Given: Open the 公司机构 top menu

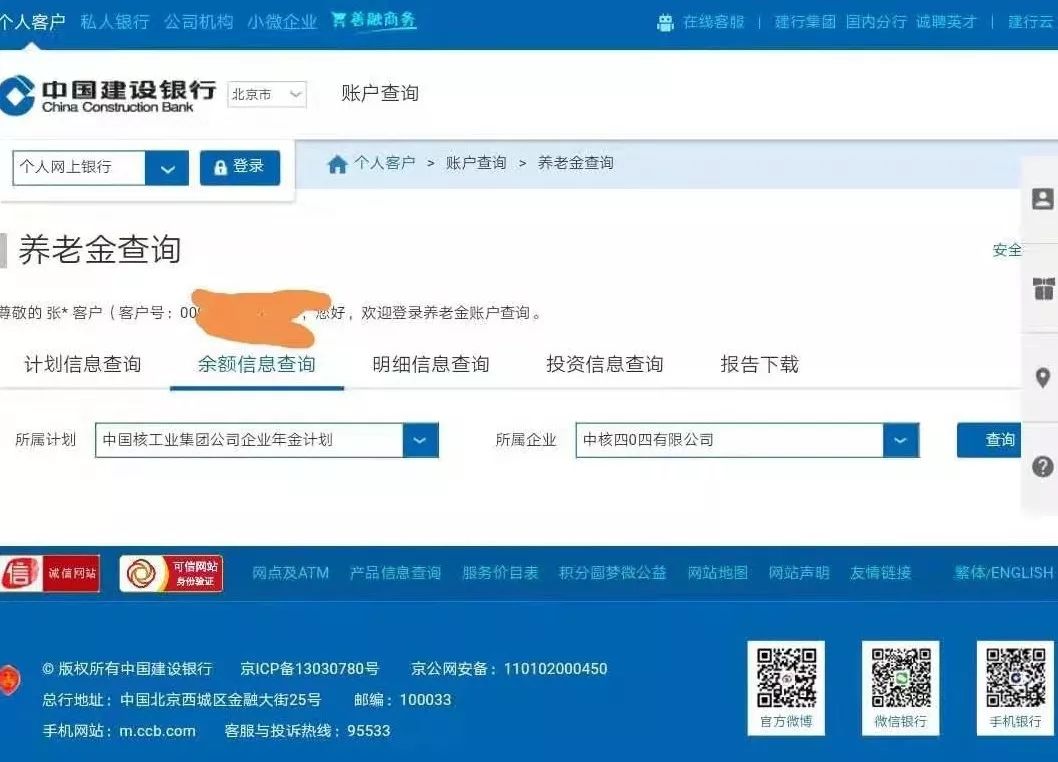Looking at the screenshot, I should point(198,22).
